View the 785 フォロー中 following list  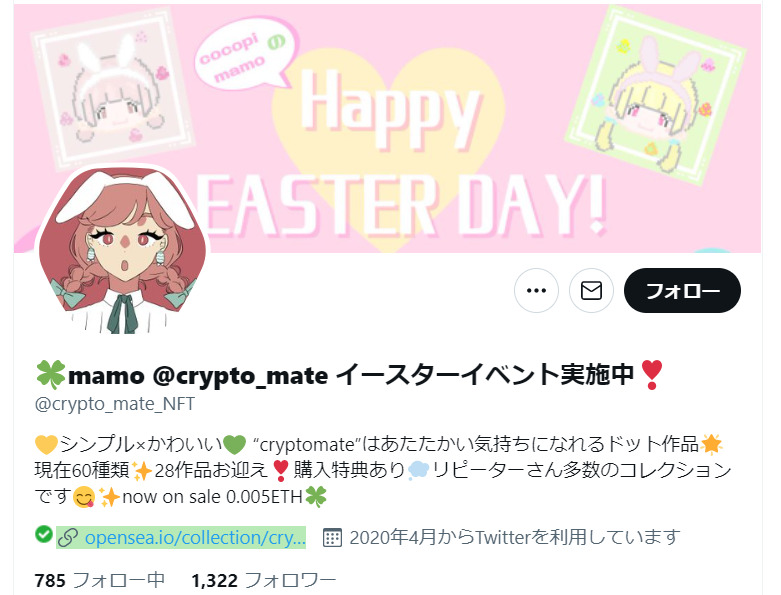[x=100, y=581]
